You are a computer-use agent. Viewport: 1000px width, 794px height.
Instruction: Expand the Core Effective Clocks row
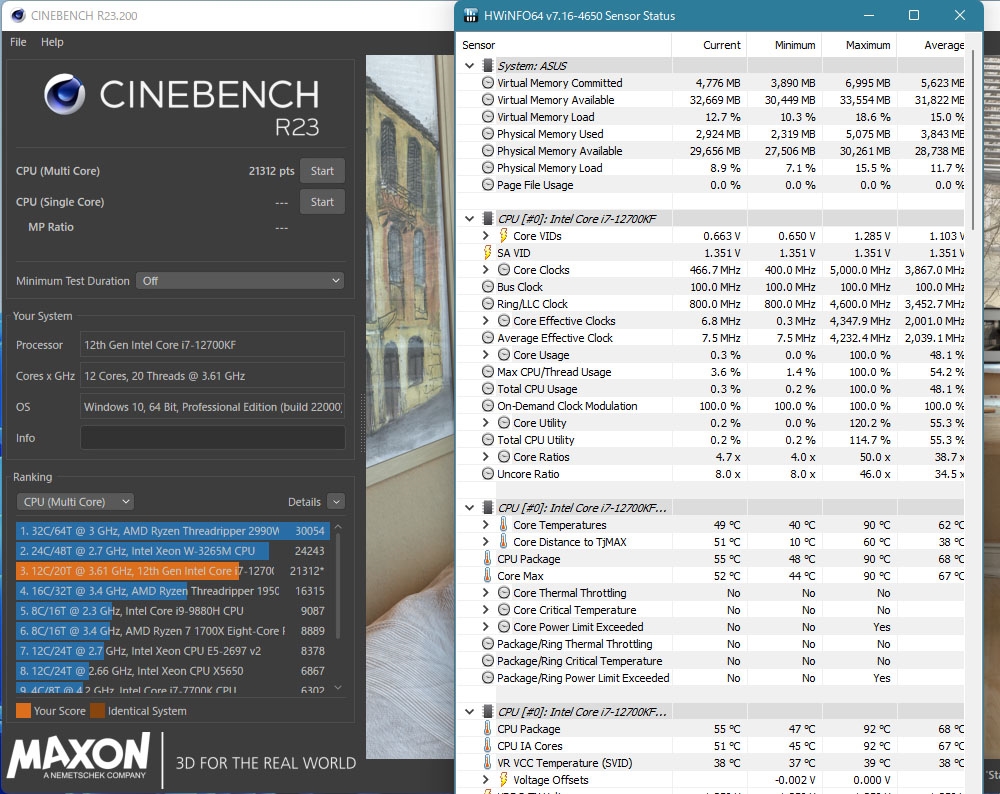coord(486,321)
